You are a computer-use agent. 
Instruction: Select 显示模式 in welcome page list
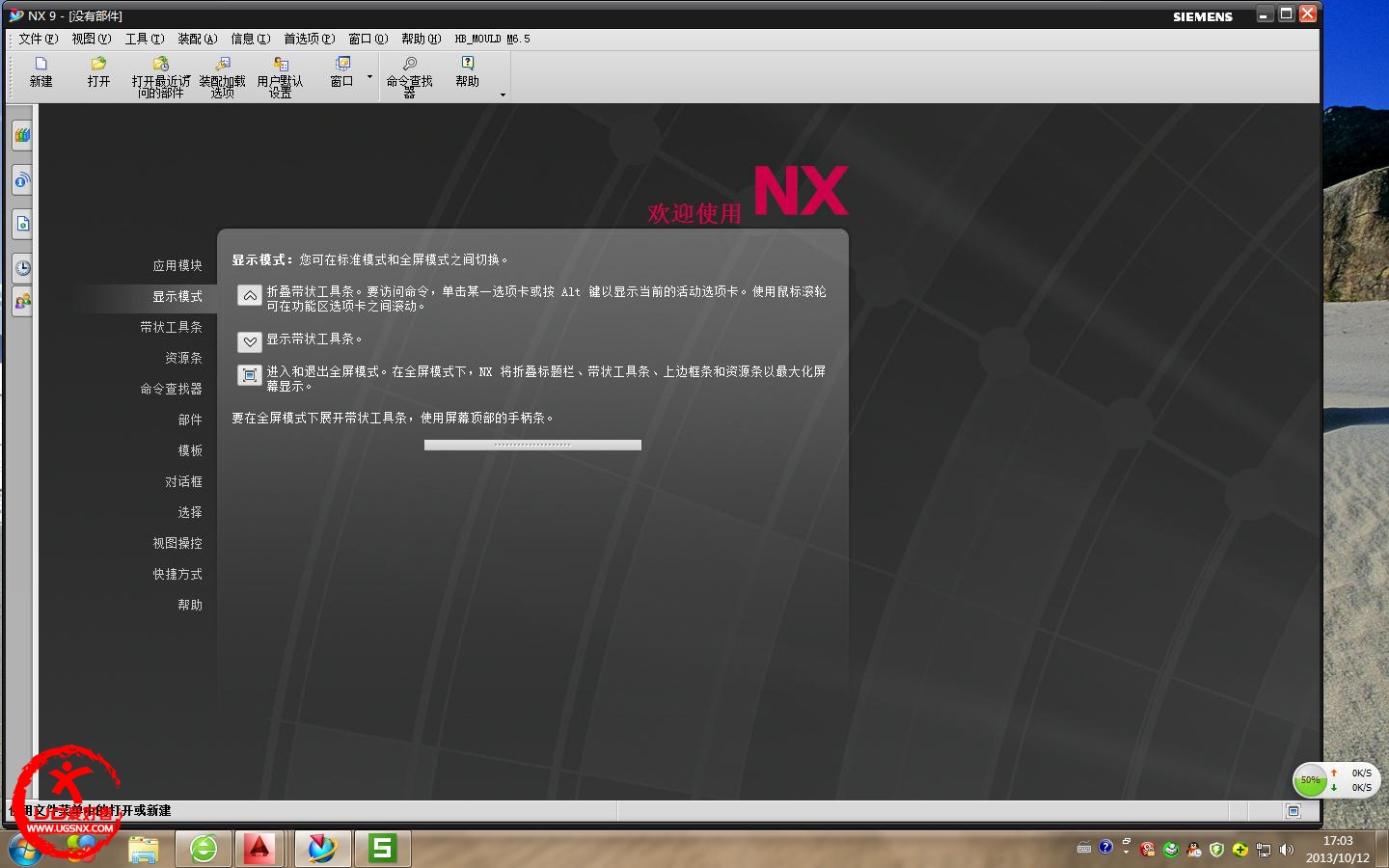pyautogui.click(x=177, y=296)
